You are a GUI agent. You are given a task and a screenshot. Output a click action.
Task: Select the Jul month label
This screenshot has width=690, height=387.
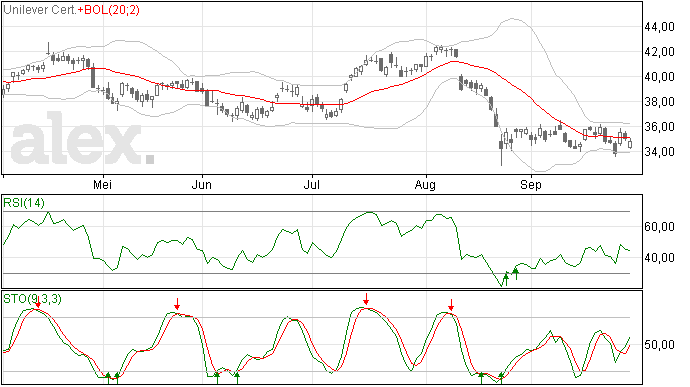(x=312, y=185)
